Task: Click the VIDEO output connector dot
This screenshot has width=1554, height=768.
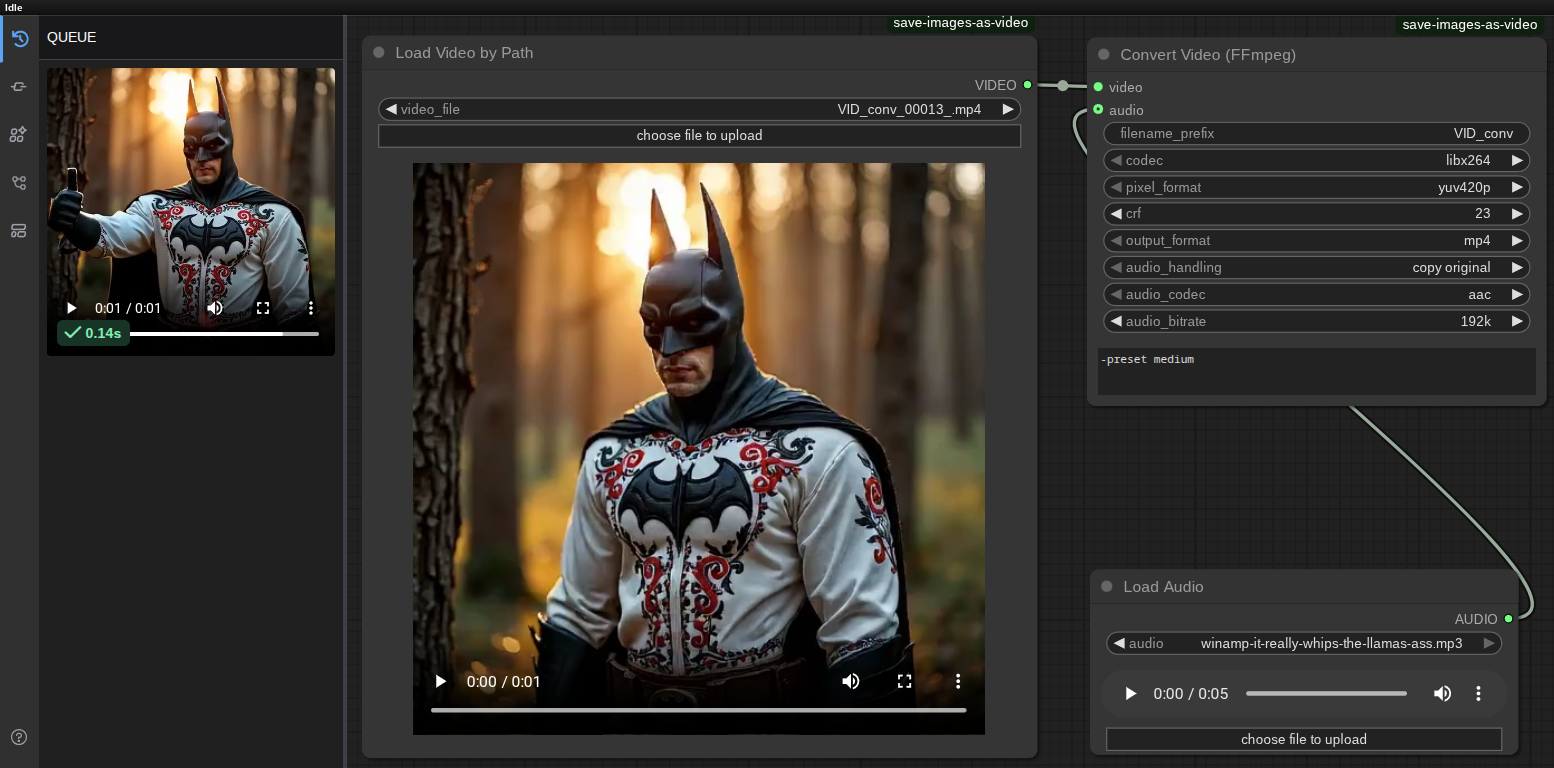Action: 1027,85
